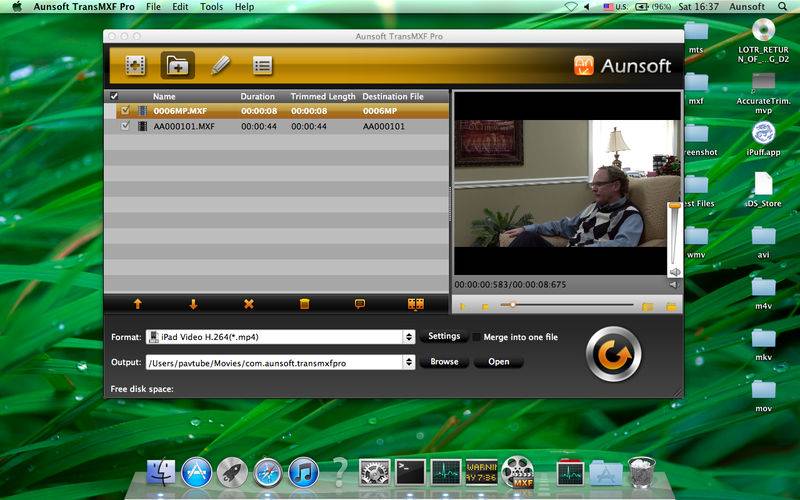
Task: Uncheck the 0006MP.MXF file checkbox
Action: tap(125, 110)
